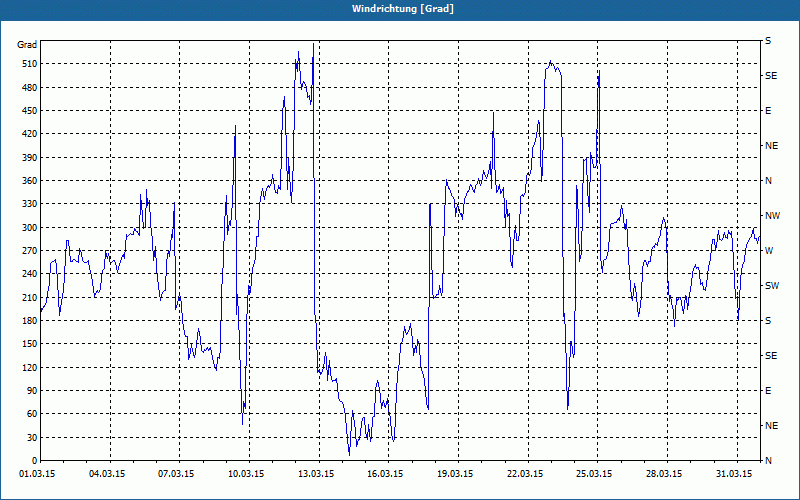The height and width of the screenshot is (500, 800).
Task: Click the '150' value on the left axis
Action: (x=30, y=344)
